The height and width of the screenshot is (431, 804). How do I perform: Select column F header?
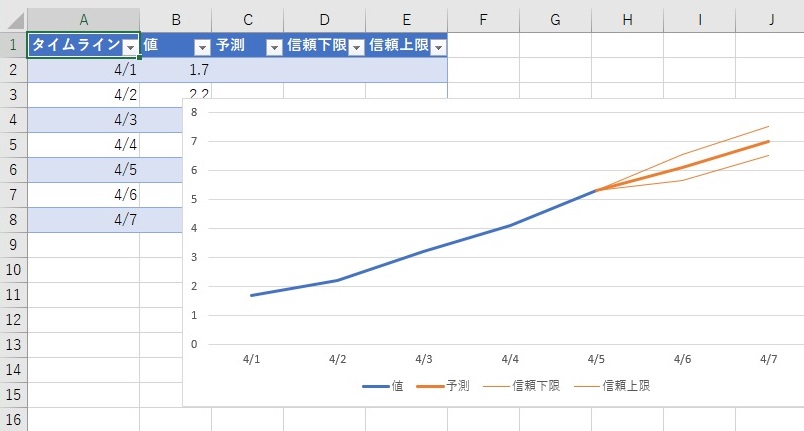pyautogui.click(x=483, y=19)
